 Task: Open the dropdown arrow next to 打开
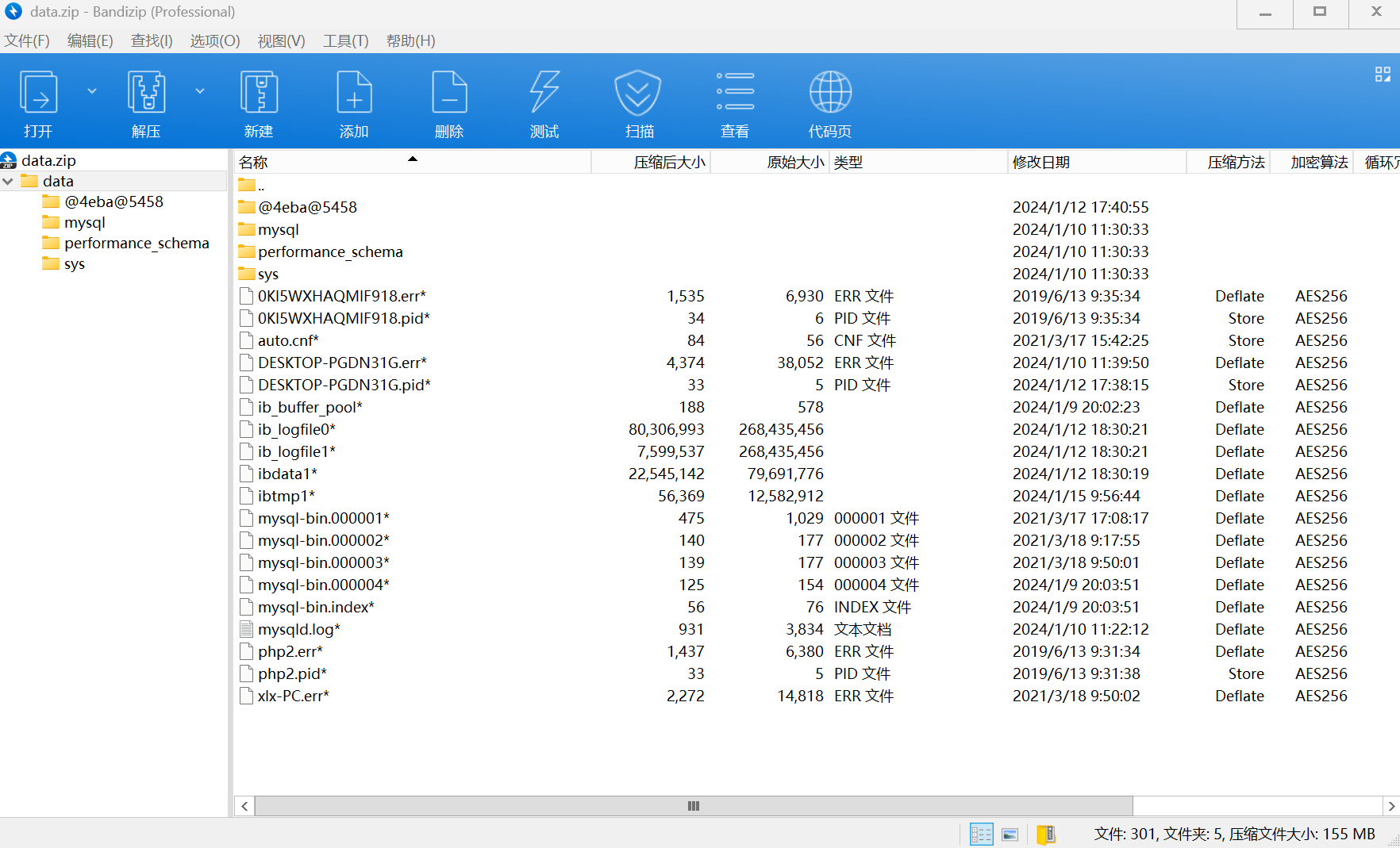(92, 91)
